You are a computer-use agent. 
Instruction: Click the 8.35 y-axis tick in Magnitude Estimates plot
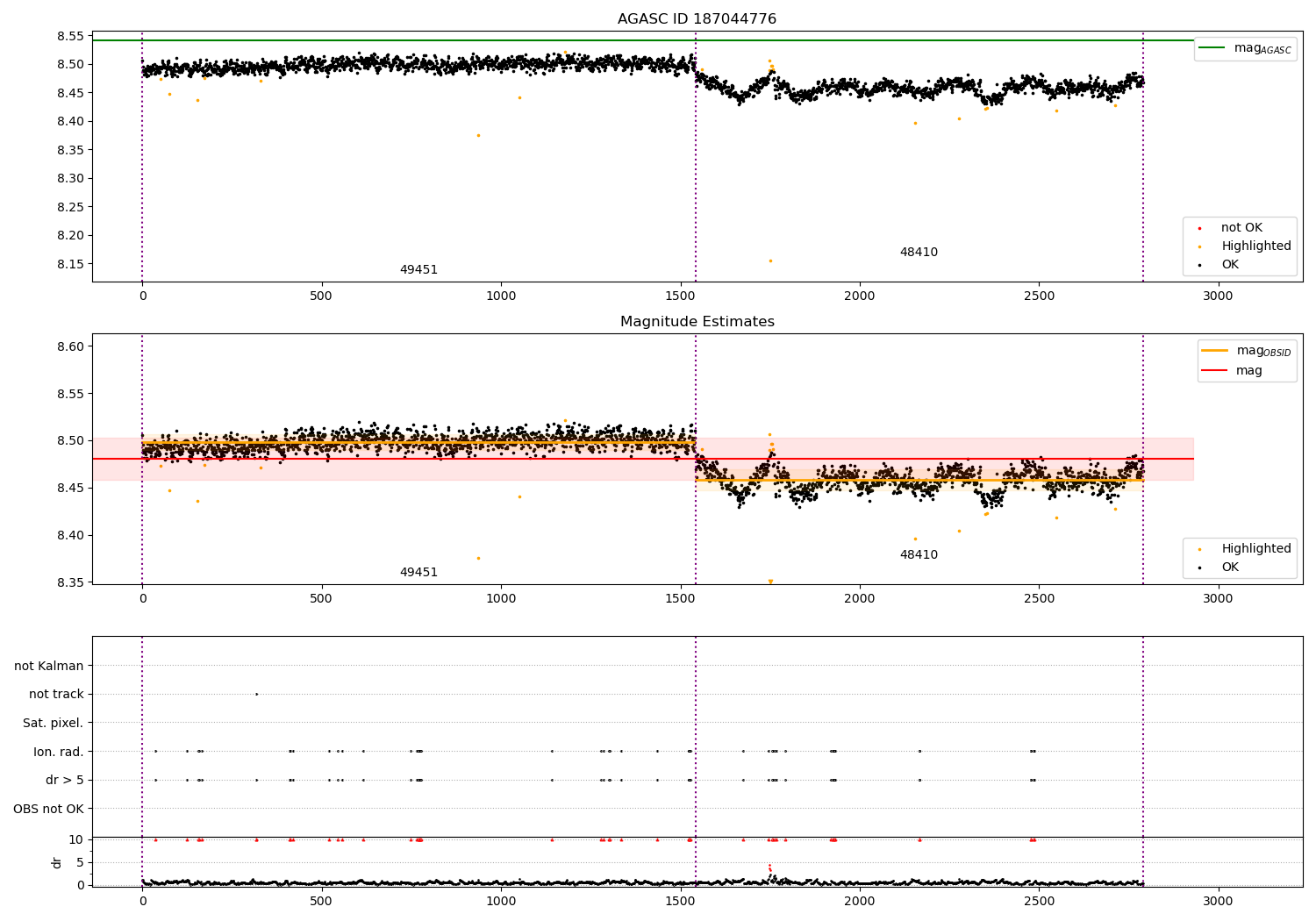click(71, 582)
